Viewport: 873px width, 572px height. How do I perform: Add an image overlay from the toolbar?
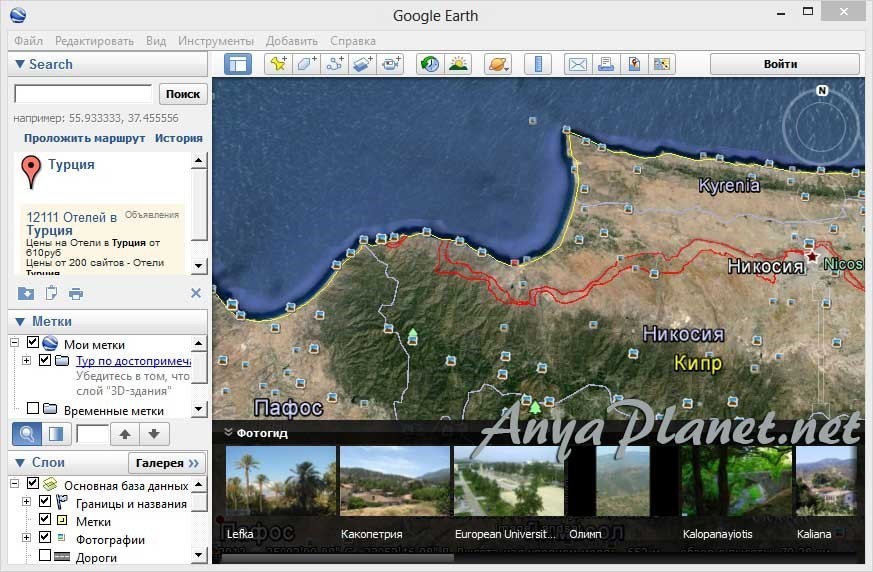pyautogui.click(x=362, y=64)
